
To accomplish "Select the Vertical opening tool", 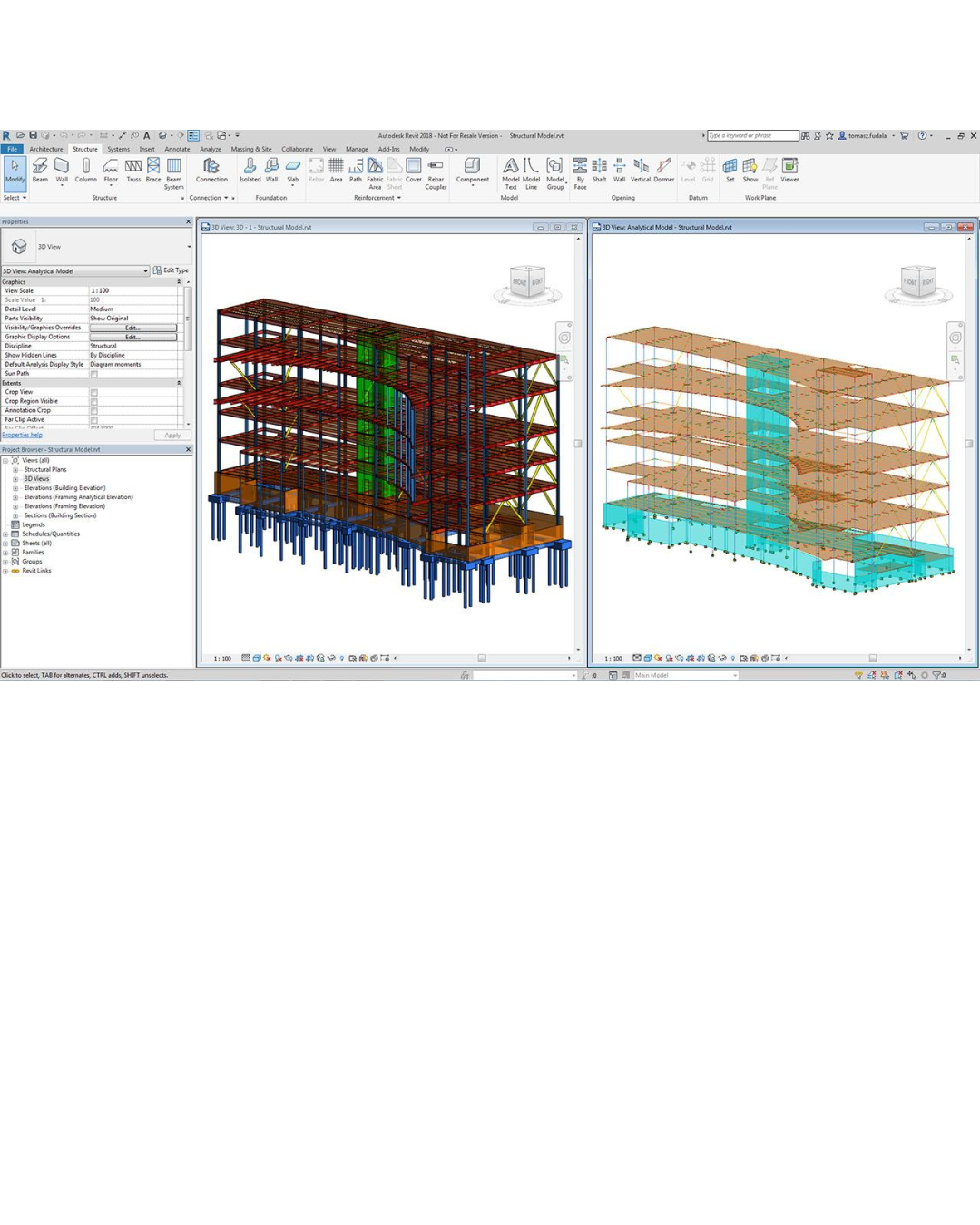I will pyautogui.click(x=641, y=171).
